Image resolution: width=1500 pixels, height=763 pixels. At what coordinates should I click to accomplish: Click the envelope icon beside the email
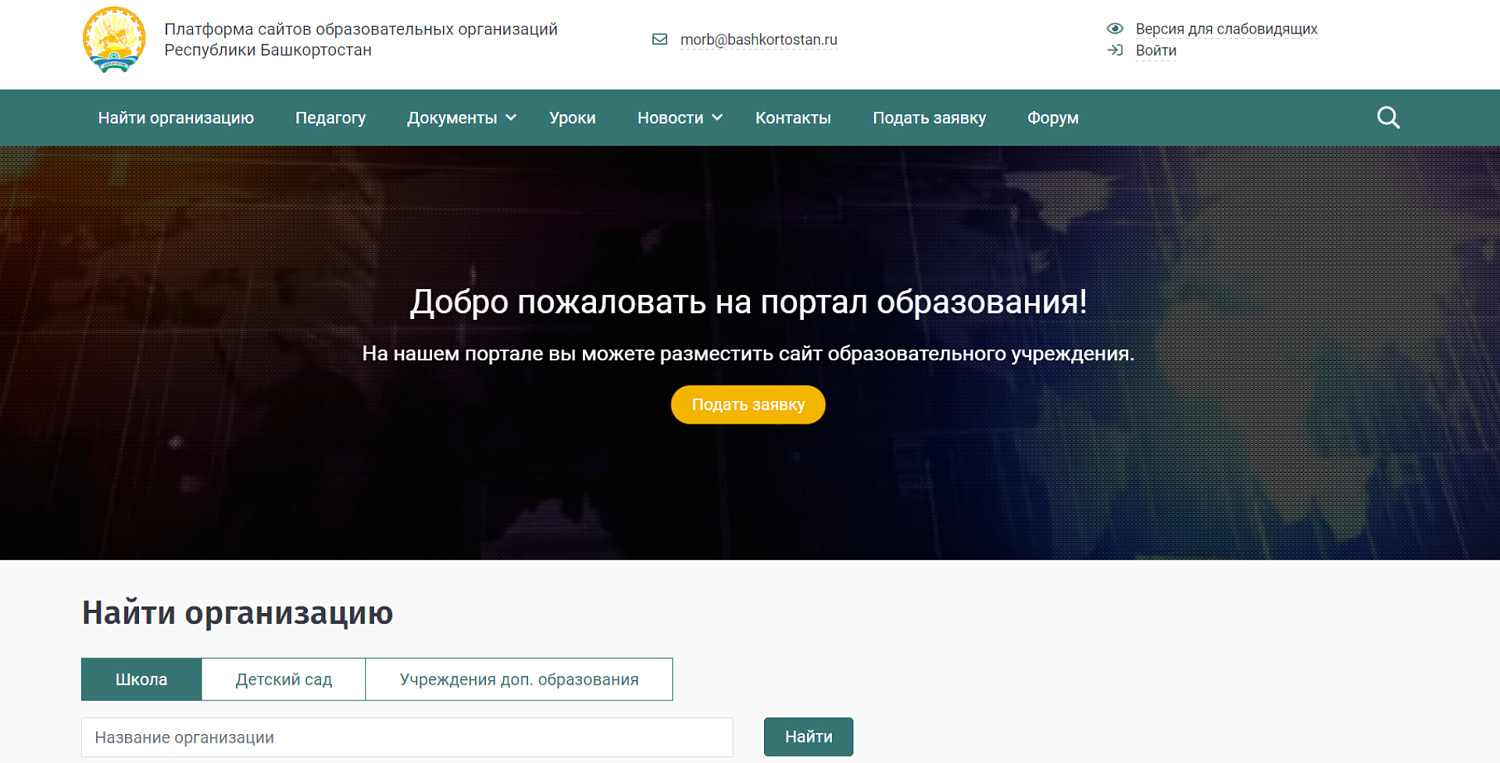point(659,40)
